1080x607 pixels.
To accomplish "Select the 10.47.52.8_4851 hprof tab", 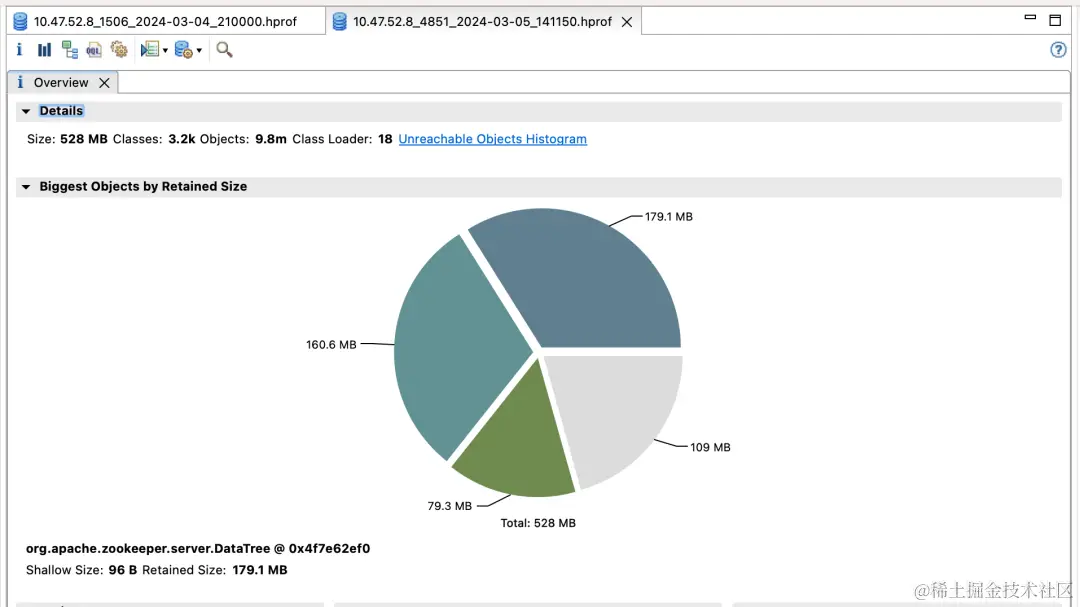I will tap(482, 21).
